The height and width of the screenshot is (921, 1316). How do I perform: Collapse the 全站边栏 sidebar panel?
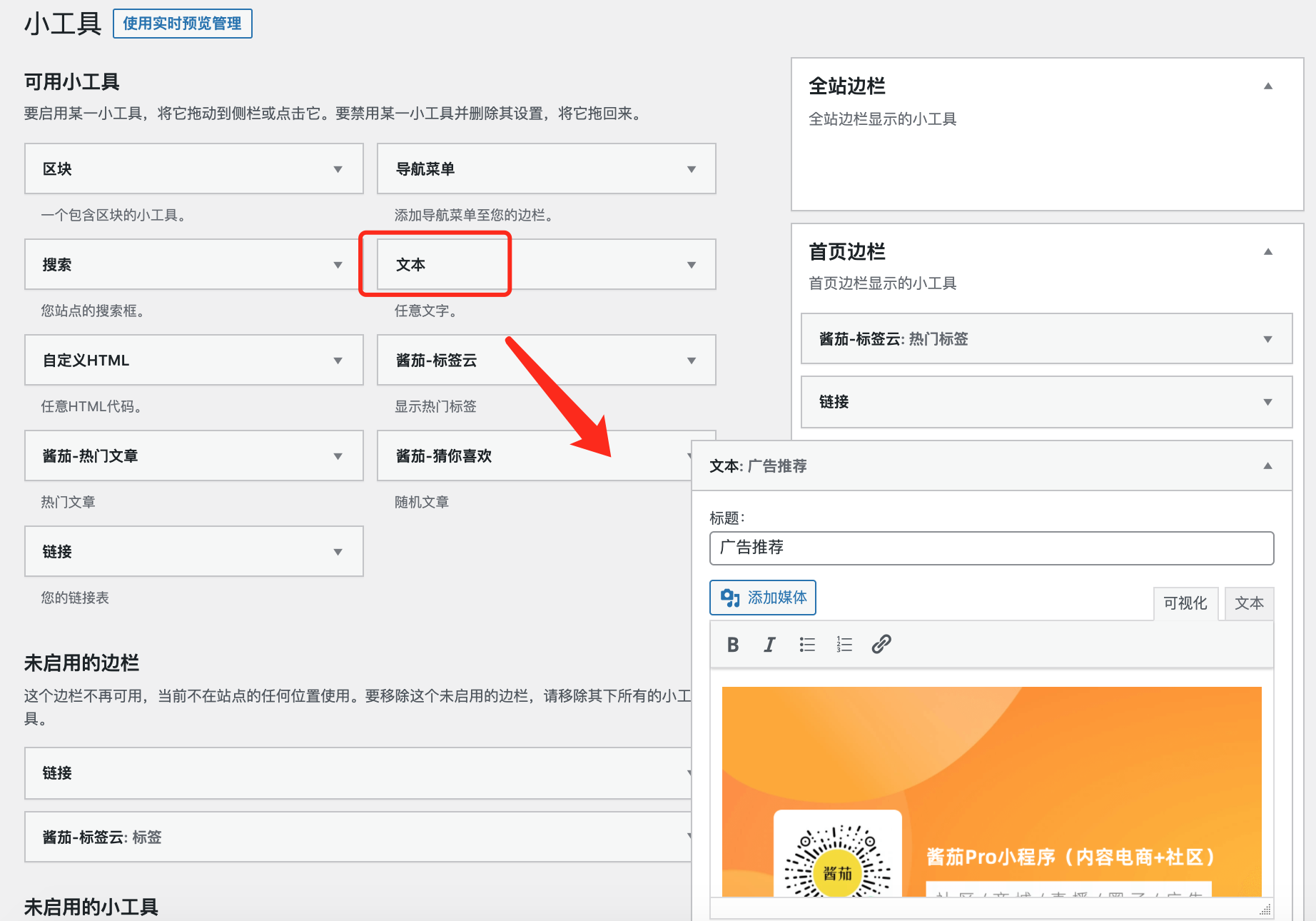[x=1268, y=86]
